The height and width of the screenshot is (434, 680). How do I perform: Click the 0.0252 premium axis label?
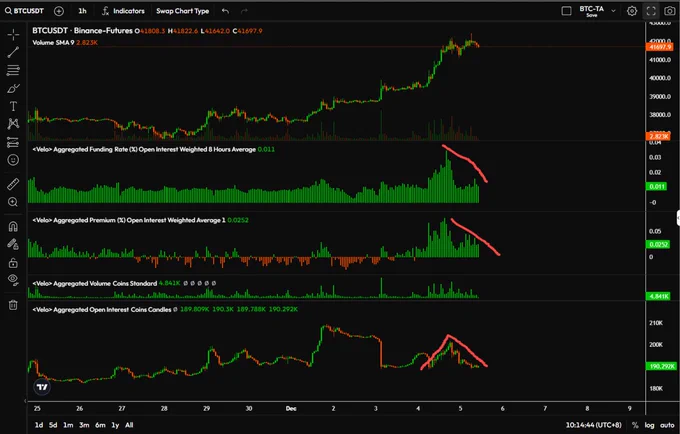coord(658,245)
